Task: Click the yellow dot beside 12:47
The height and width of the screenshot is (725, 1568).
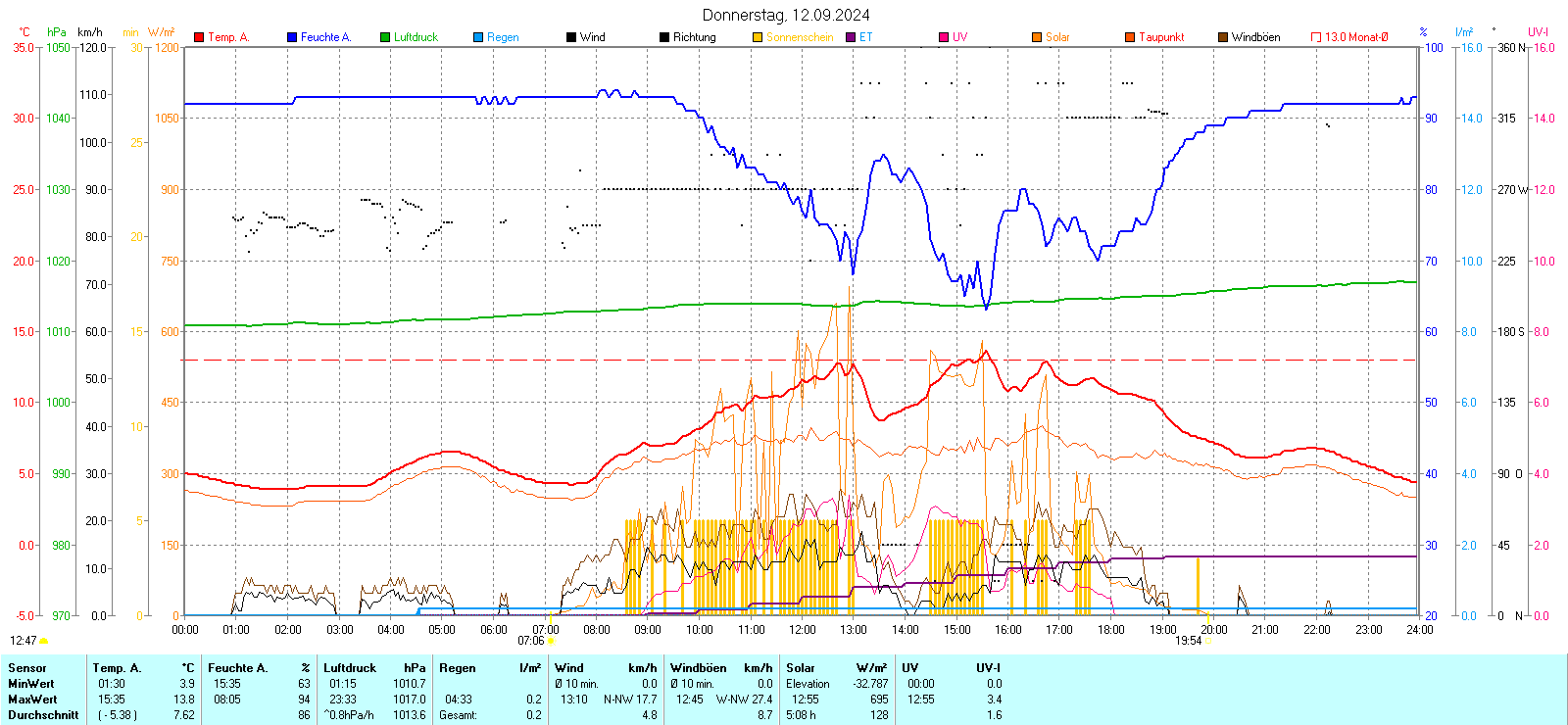Action: (x=44, y=641)
